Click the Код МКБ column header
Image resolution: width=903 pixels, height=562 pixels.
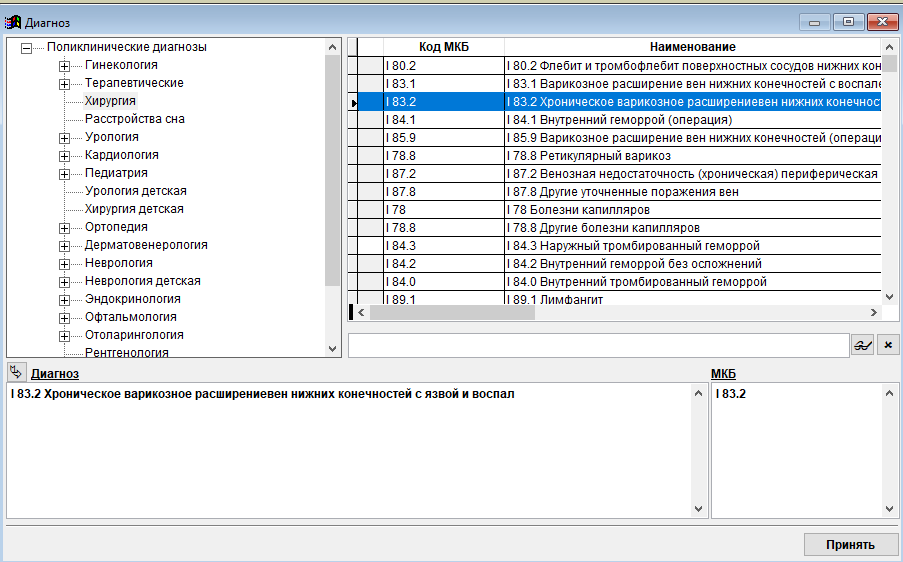pos(443,47)
